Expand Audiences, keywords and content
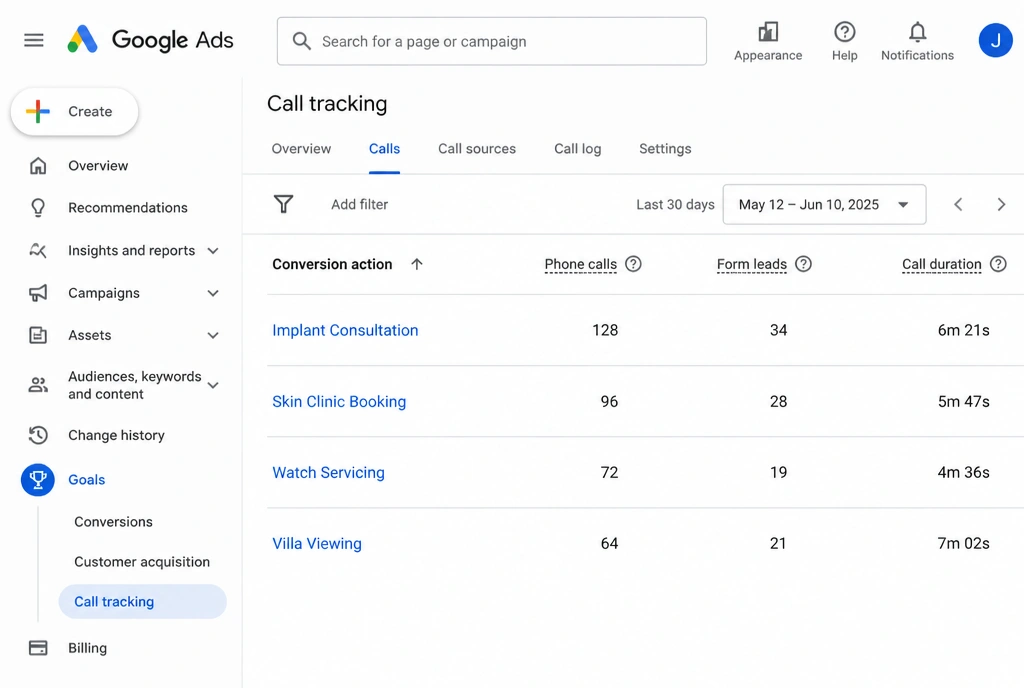 pos(213,385)
